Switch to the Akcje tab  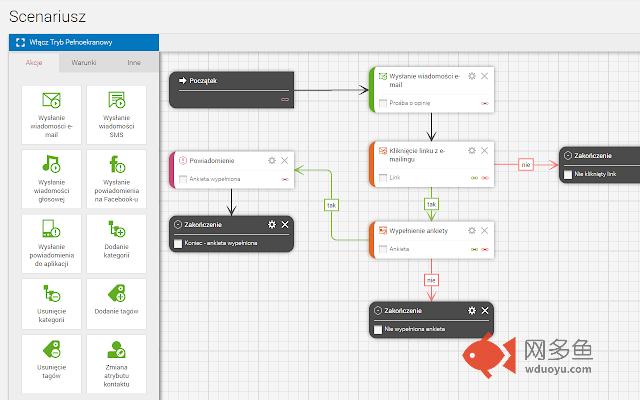click(34, 62)
